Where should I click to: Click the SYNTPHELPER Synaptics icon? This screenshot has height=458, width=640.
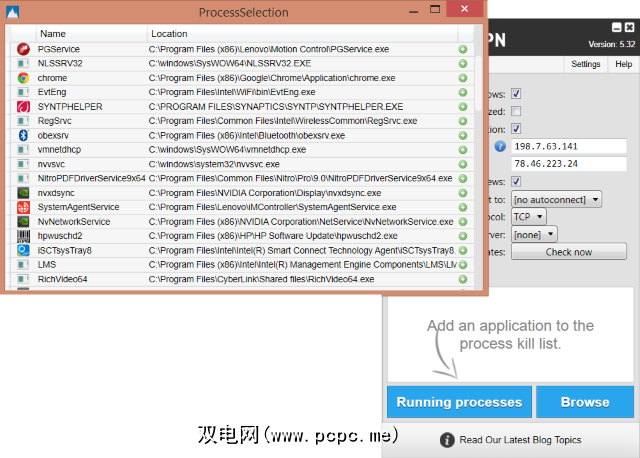[x=23, y=107]
